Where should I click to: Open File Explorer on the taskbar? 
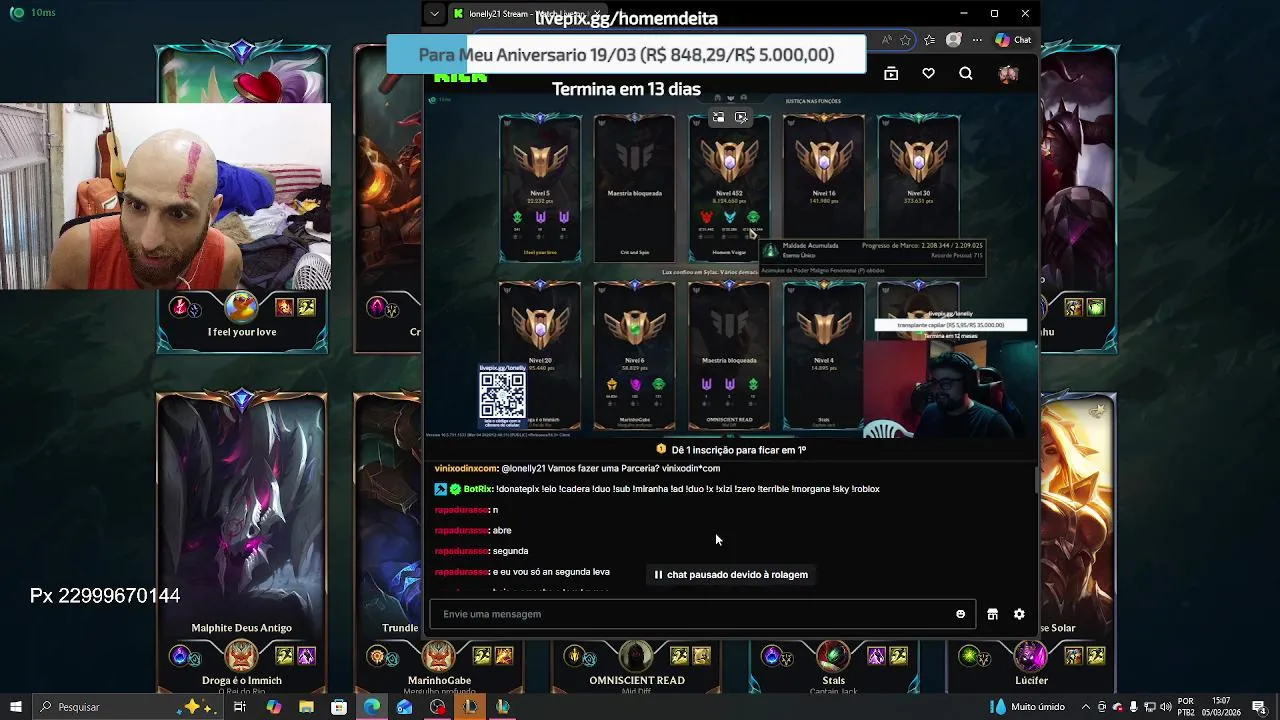(306, 707)
